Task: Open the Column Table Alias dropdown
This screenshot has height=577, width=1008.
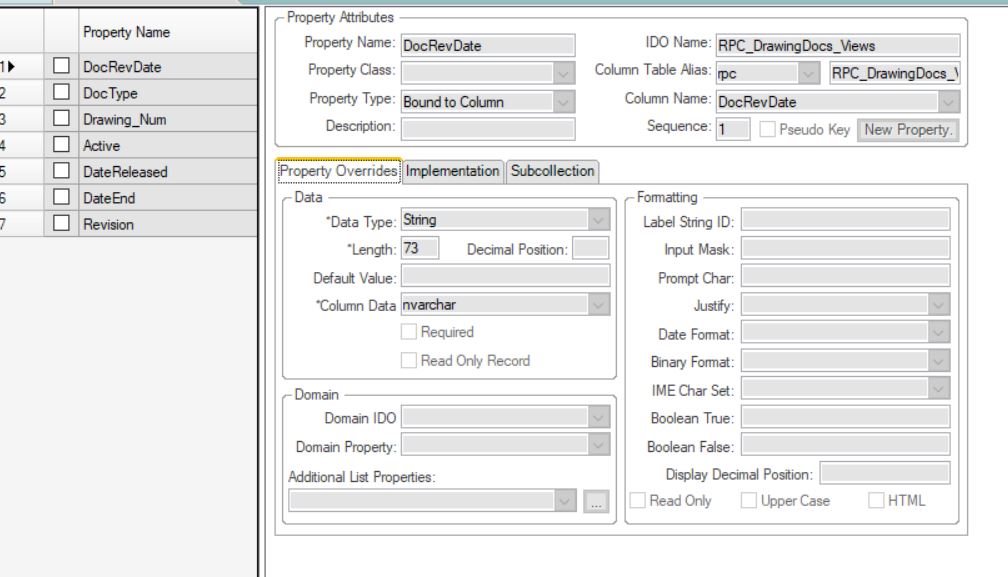Action: click(x=808, y=73)
